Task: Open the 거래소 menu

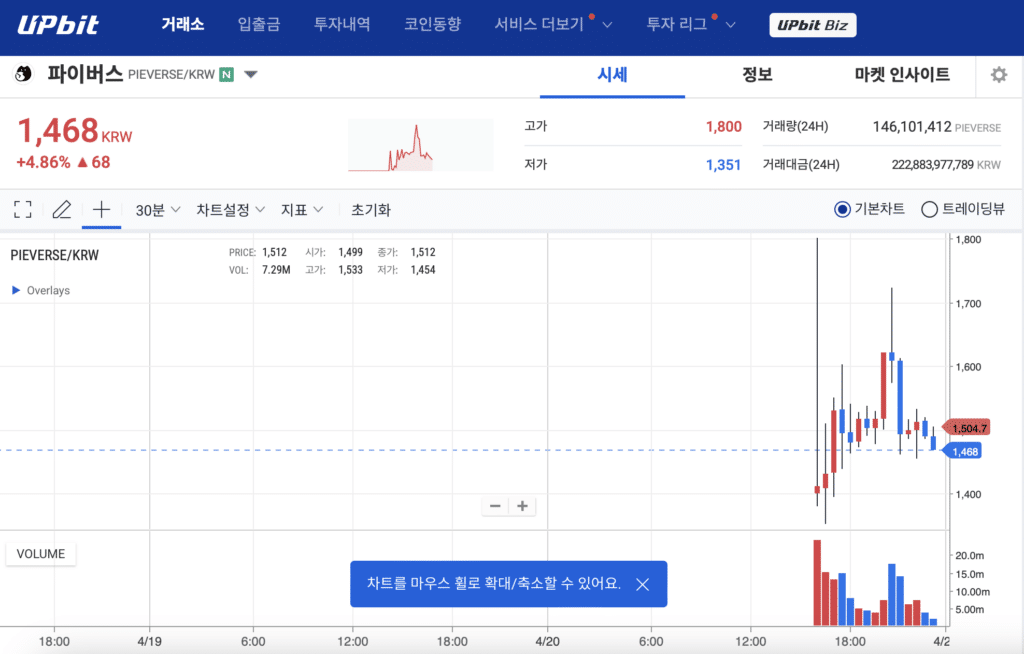Action: point(183,25)
